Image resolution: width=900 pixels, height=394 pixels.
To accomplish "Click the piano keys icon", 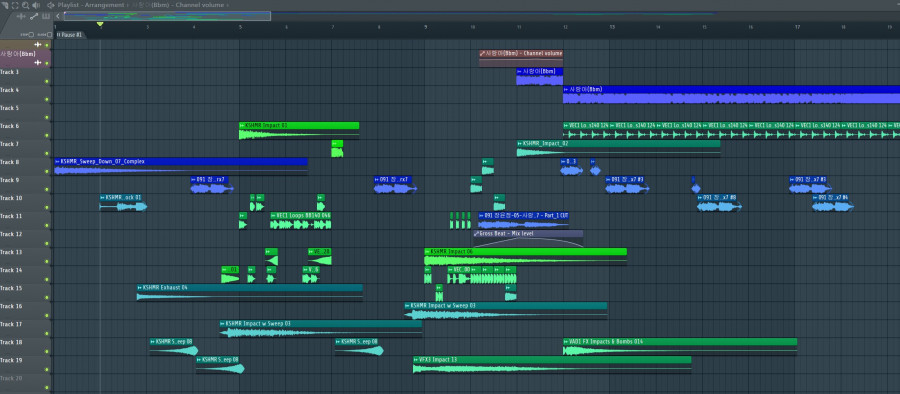I will pyautogui.click(x=46, y=16).
